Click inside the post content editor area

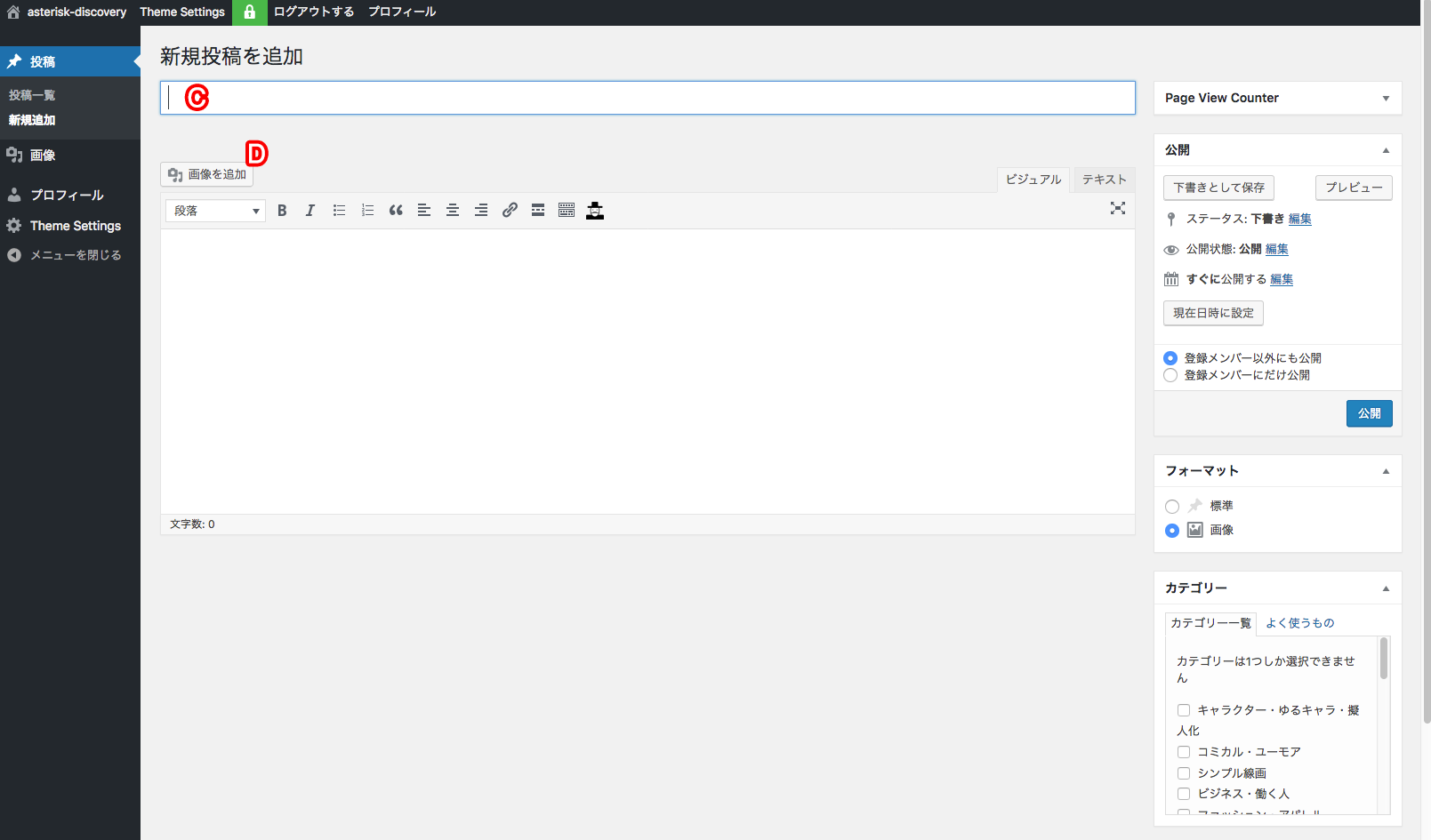pyautogui.click(x=647, y=372)
